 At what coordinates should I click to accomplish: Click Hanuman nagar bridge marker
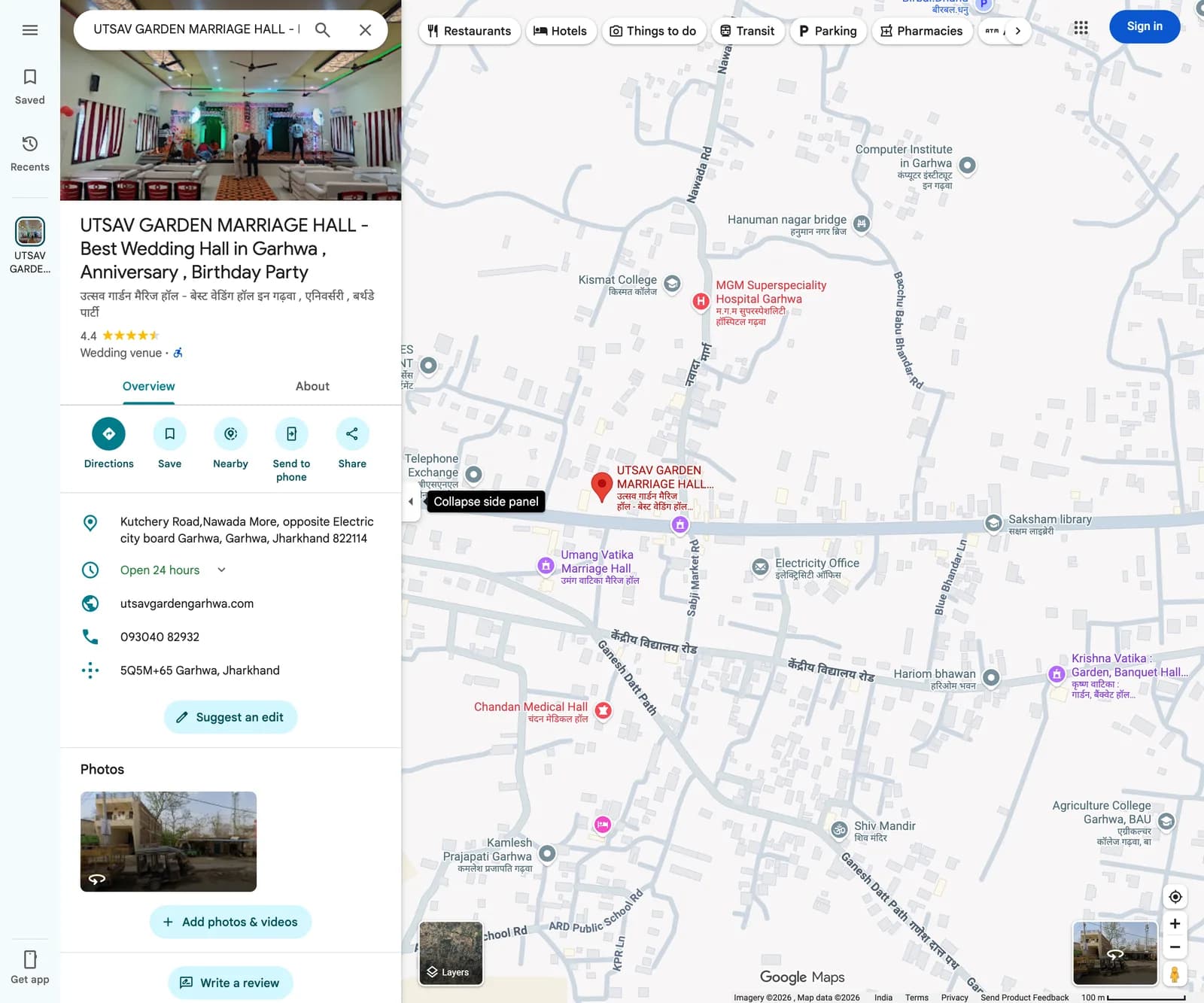862,223
